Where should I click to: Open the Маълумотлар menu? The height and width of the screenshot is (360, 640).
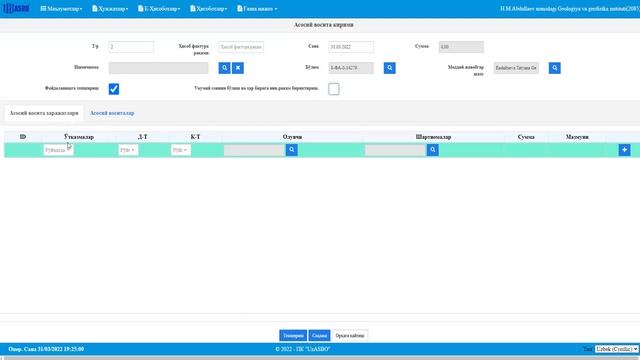point(61,9)
